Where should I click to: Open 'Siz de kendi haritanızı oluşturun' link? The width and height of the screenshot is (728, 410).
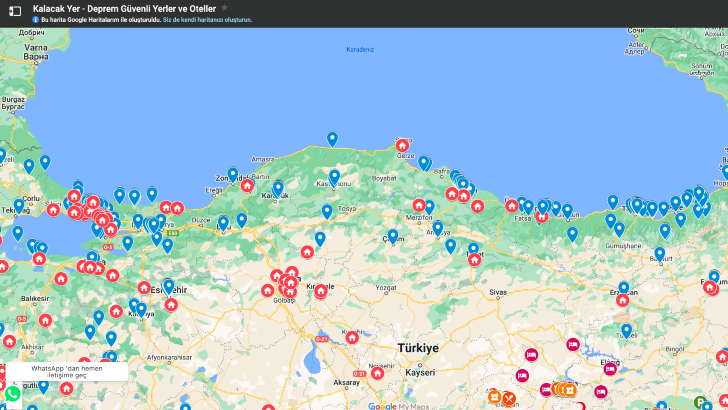207,20
